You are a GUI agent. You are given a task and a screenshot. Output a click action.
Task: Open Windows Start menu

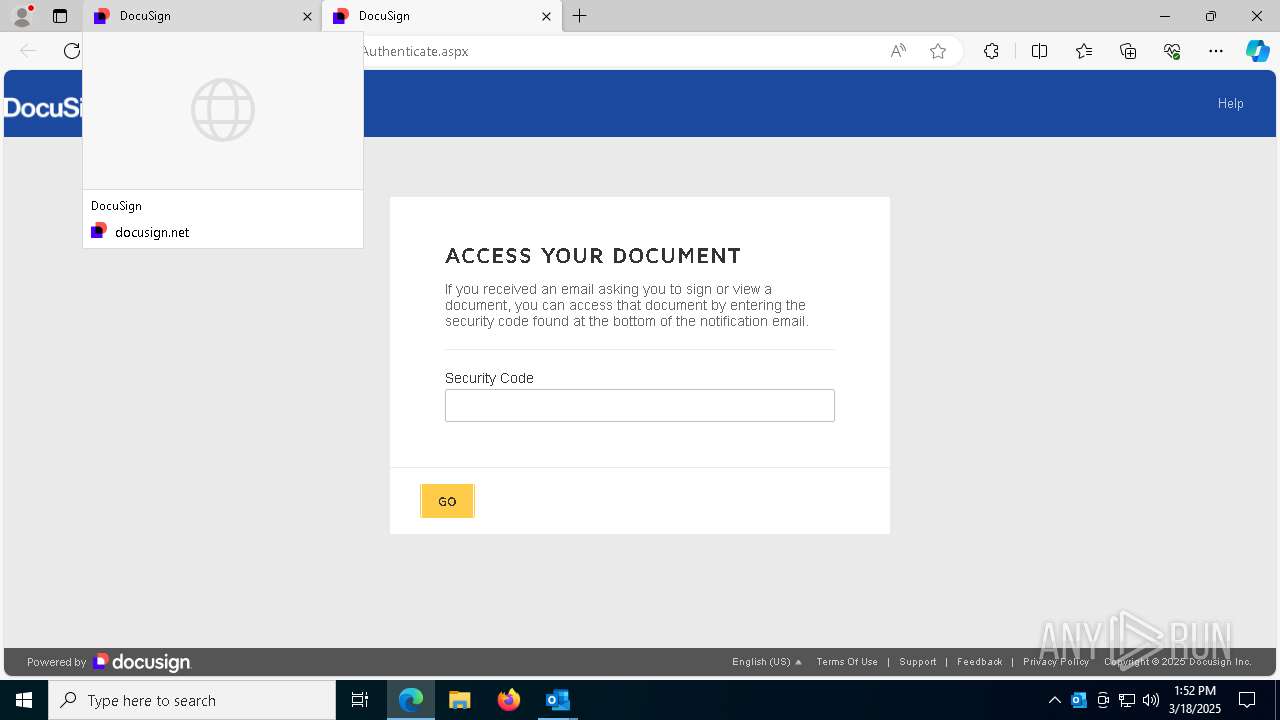24,700
